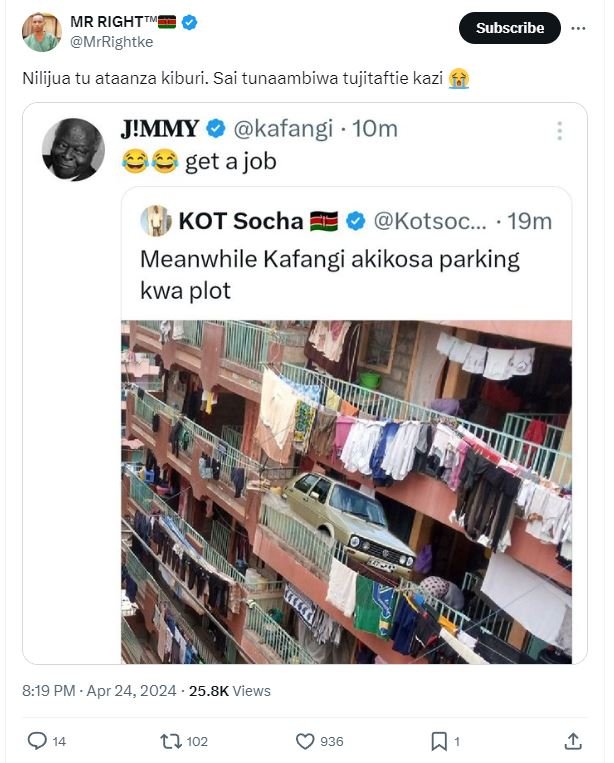The width and height of the screenshot is (614, 763).
Task: Click KOT Socha small avatar
Action: tap(155, 221)
